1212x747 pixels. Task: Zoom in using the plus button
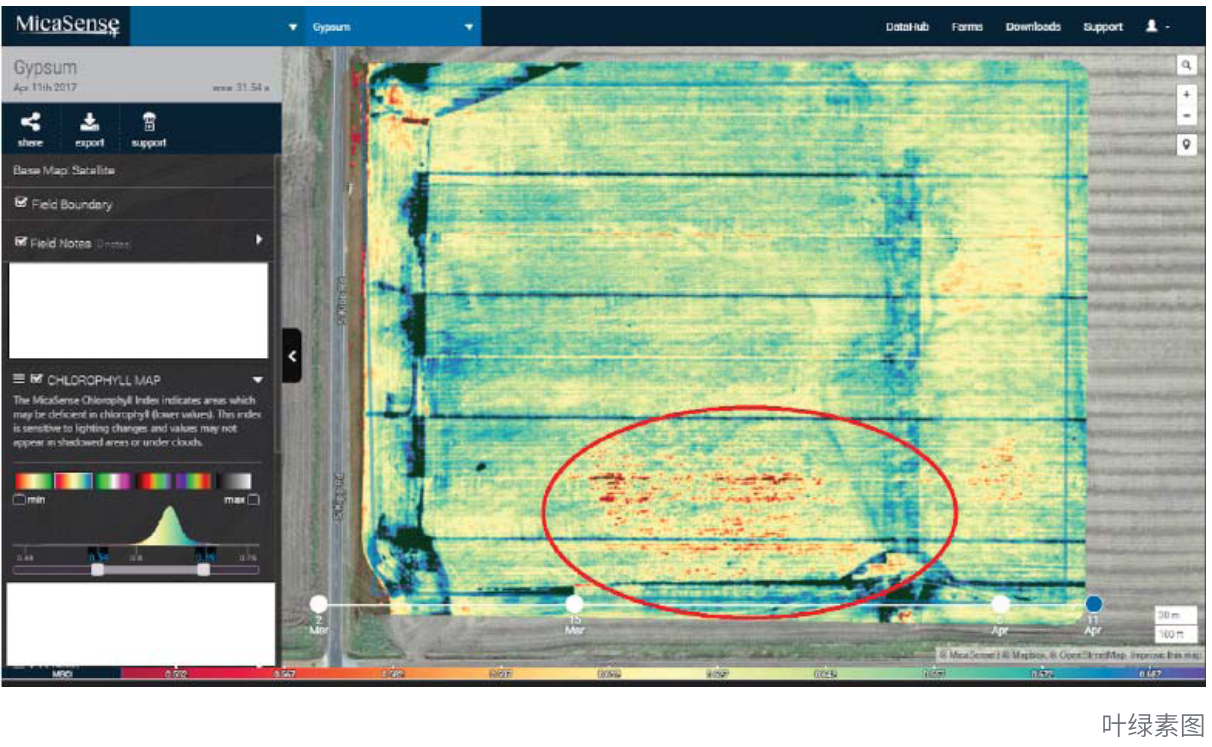click(1186, 94)
